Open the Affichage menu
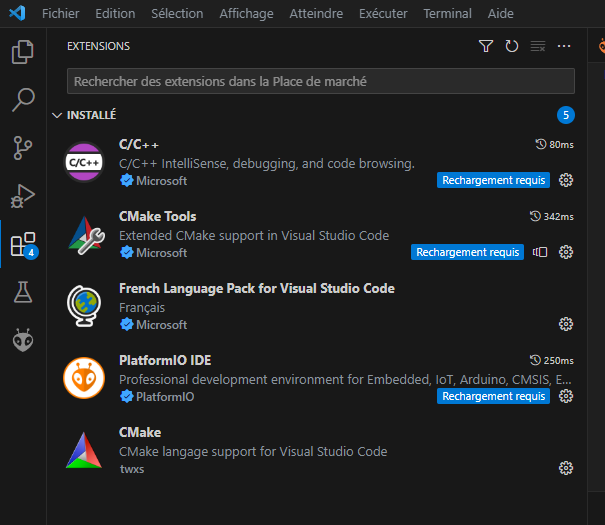The height and width of the screenshot is (525, 605). point(247,14)
